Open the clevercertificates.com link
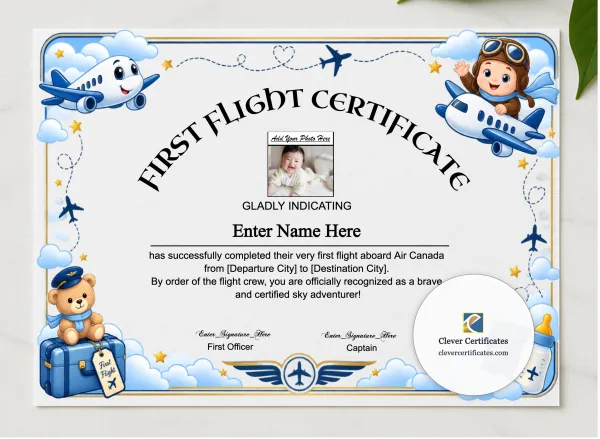 pyautogui.click(x=473, y=353)
